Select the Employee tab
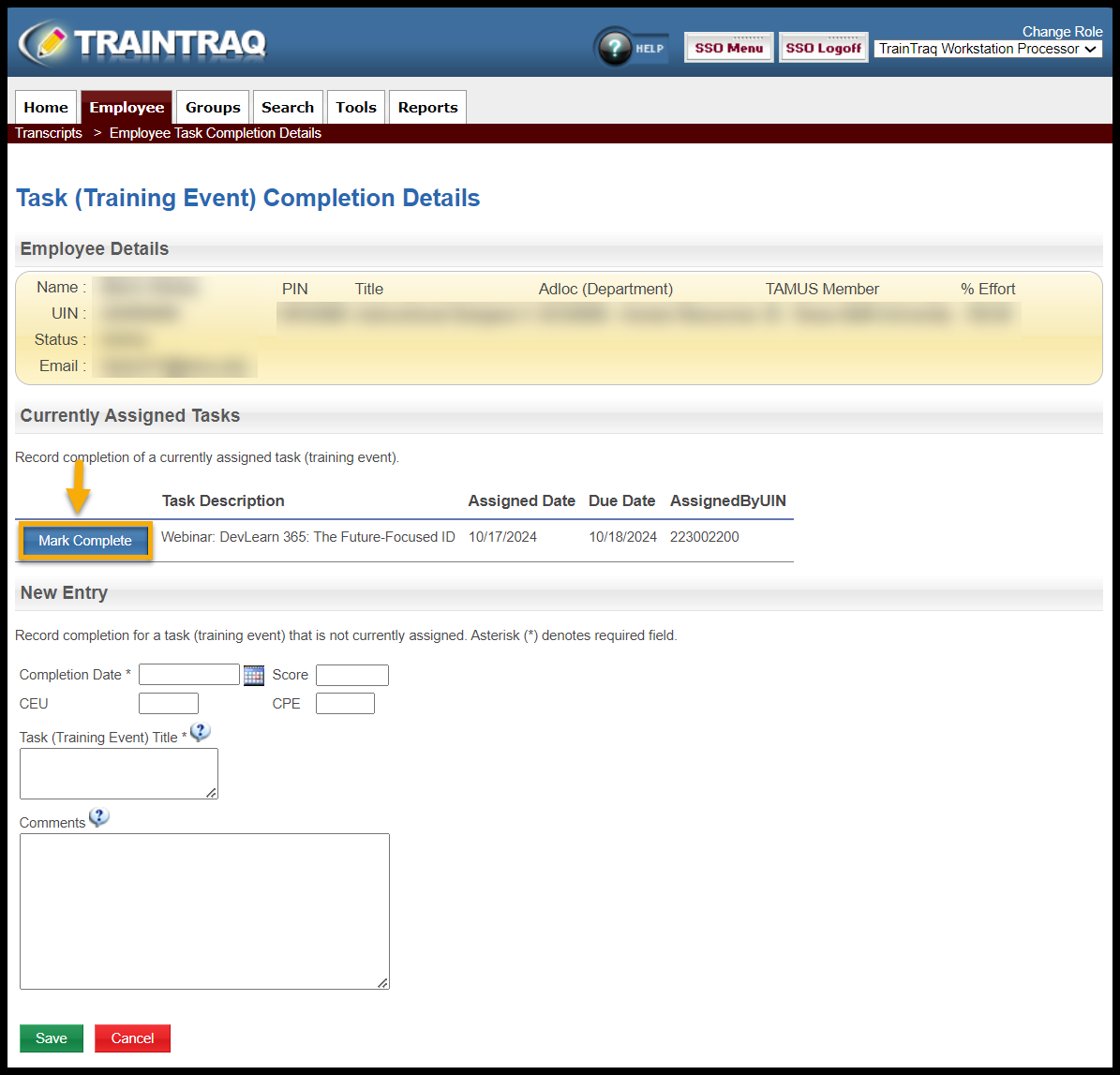The width and height of the screenshot is (1120, 1075). pos(127,107)
